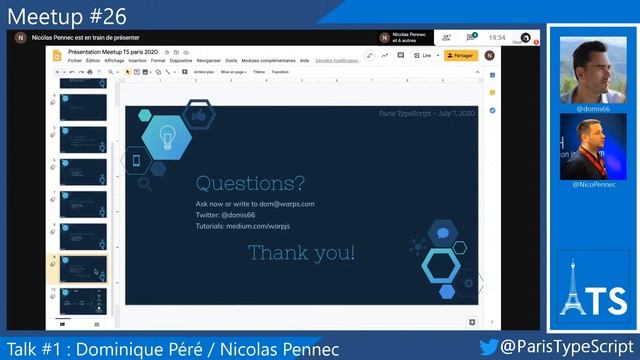Show Meet participants list icon
The image size is (640, 360).
pos(447,38)
